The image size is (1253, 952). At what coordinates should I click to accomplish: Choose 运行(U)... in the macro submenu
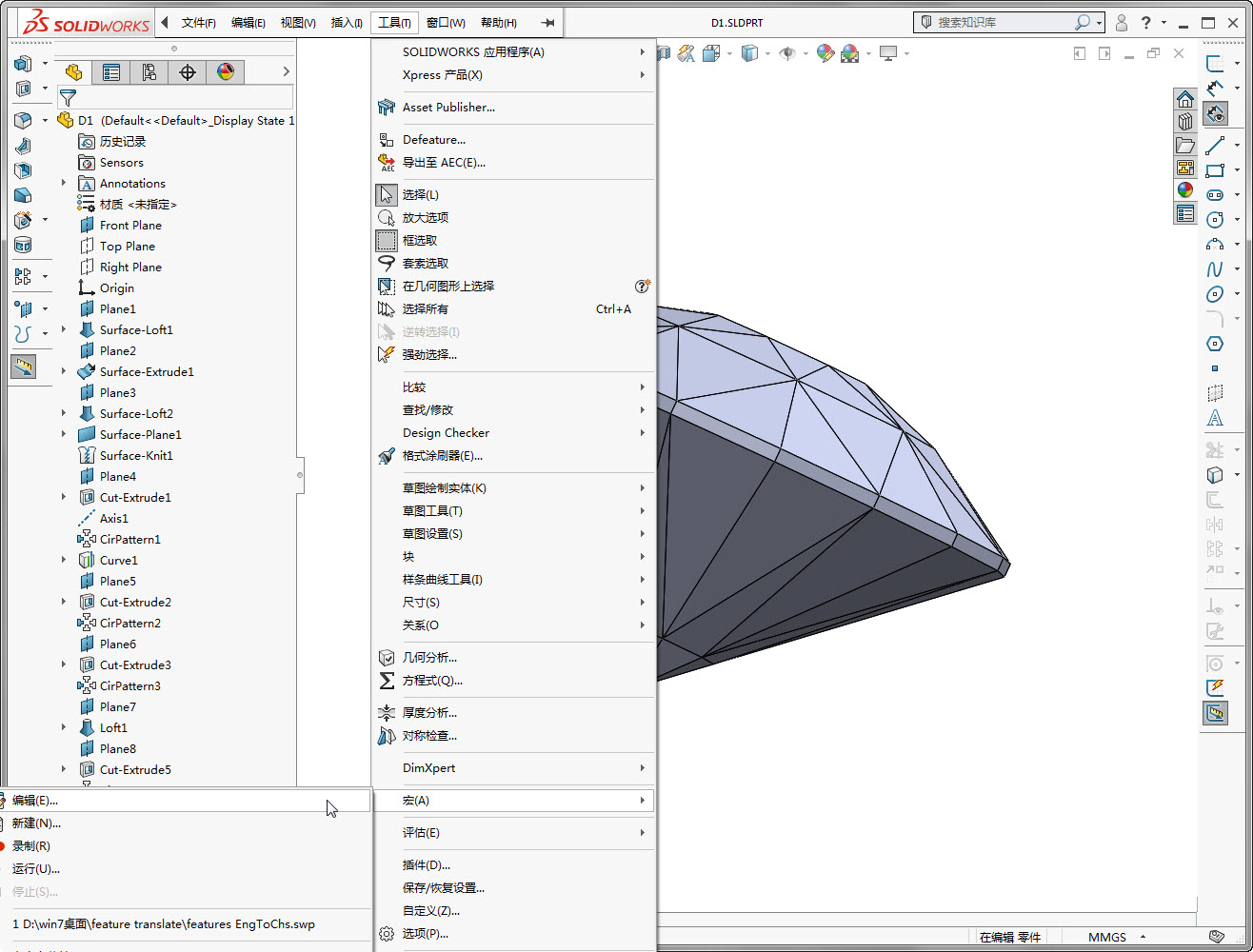click(185, 869)
